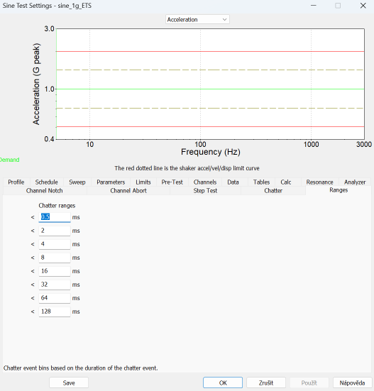Cancel with the Zrušit button
The height and width of the screenshot is (391, 374).
click(x=266, y=383)
